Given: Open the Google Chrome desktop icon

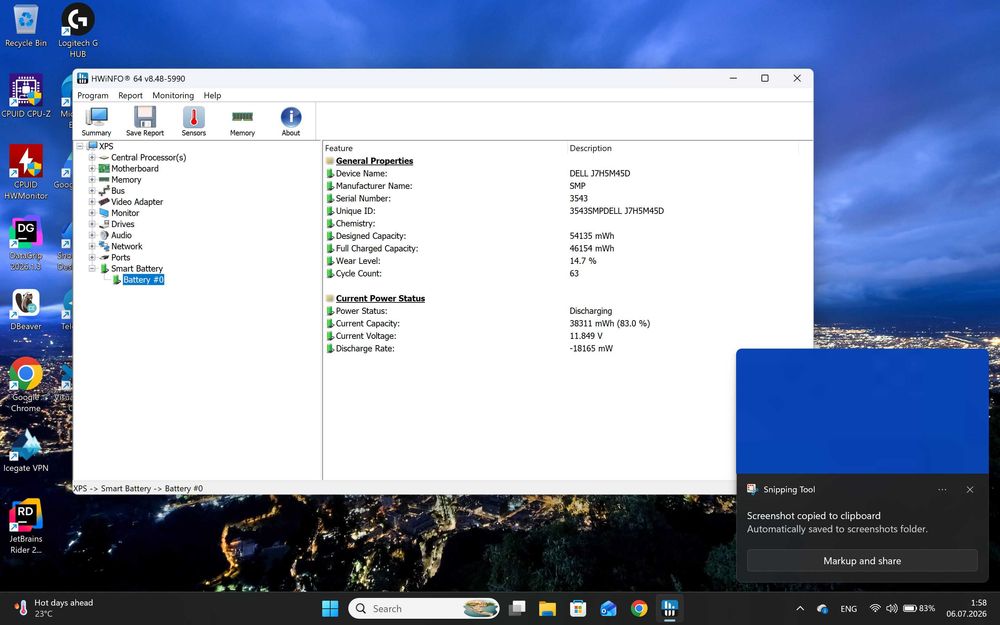Looking at the screenshot, I should pos(26,385).
